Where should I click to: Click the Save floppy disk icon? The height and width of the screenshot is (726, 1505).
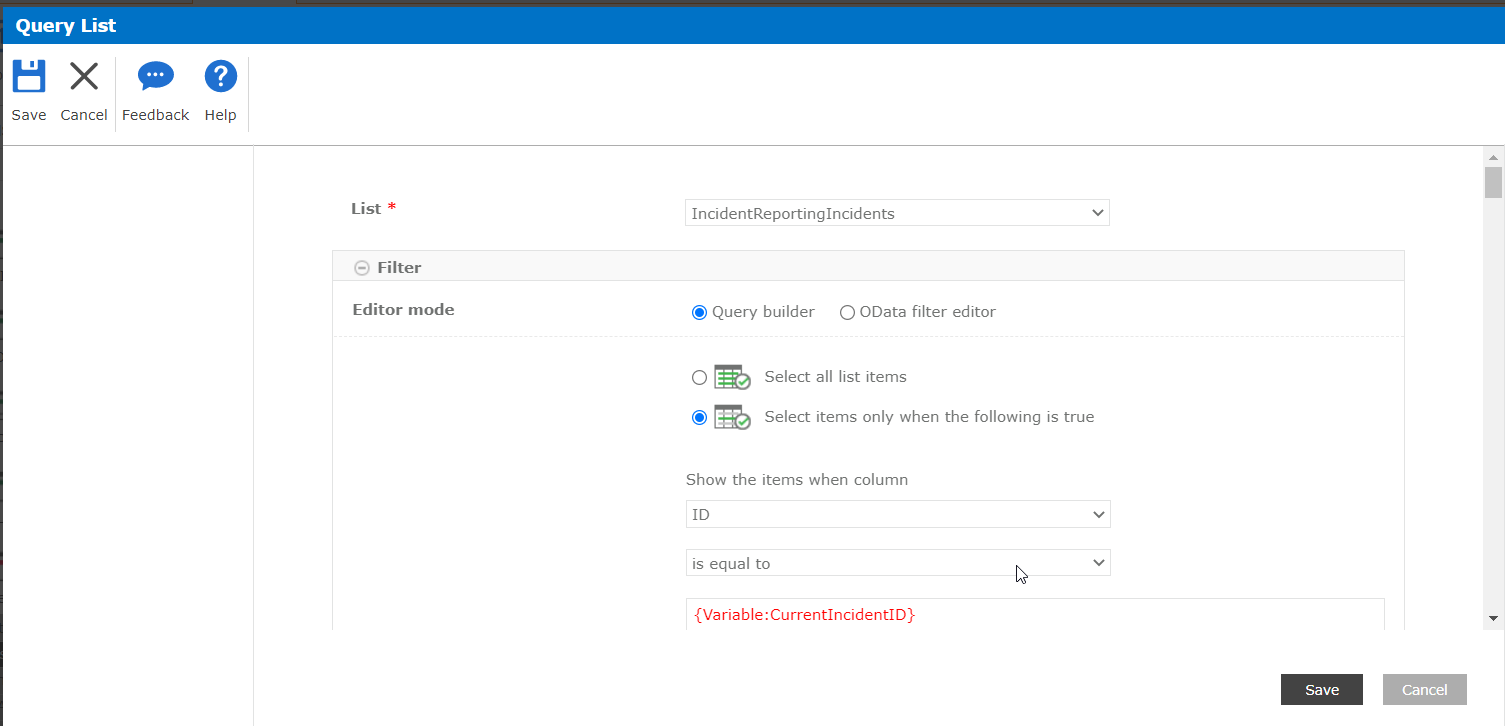pos(29,77)
